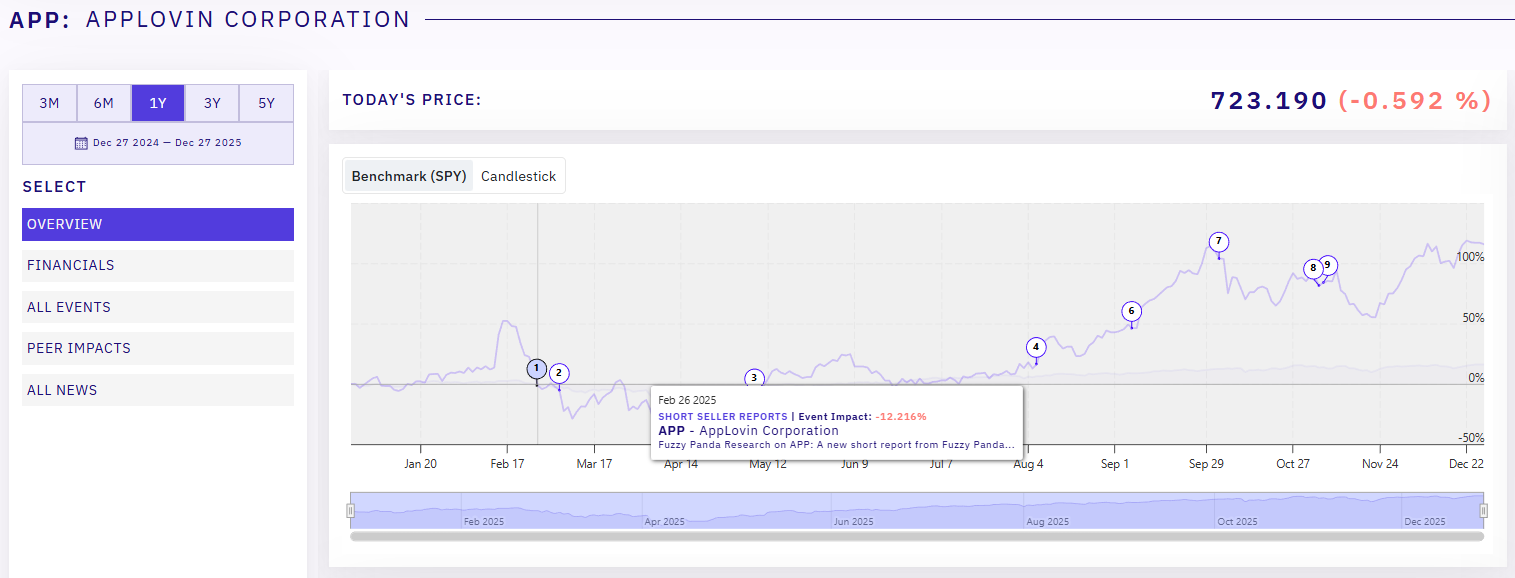This screenshot has width=1515, height=578.
Task: Open the FINANCIALS section
Action: pos(158,265)
